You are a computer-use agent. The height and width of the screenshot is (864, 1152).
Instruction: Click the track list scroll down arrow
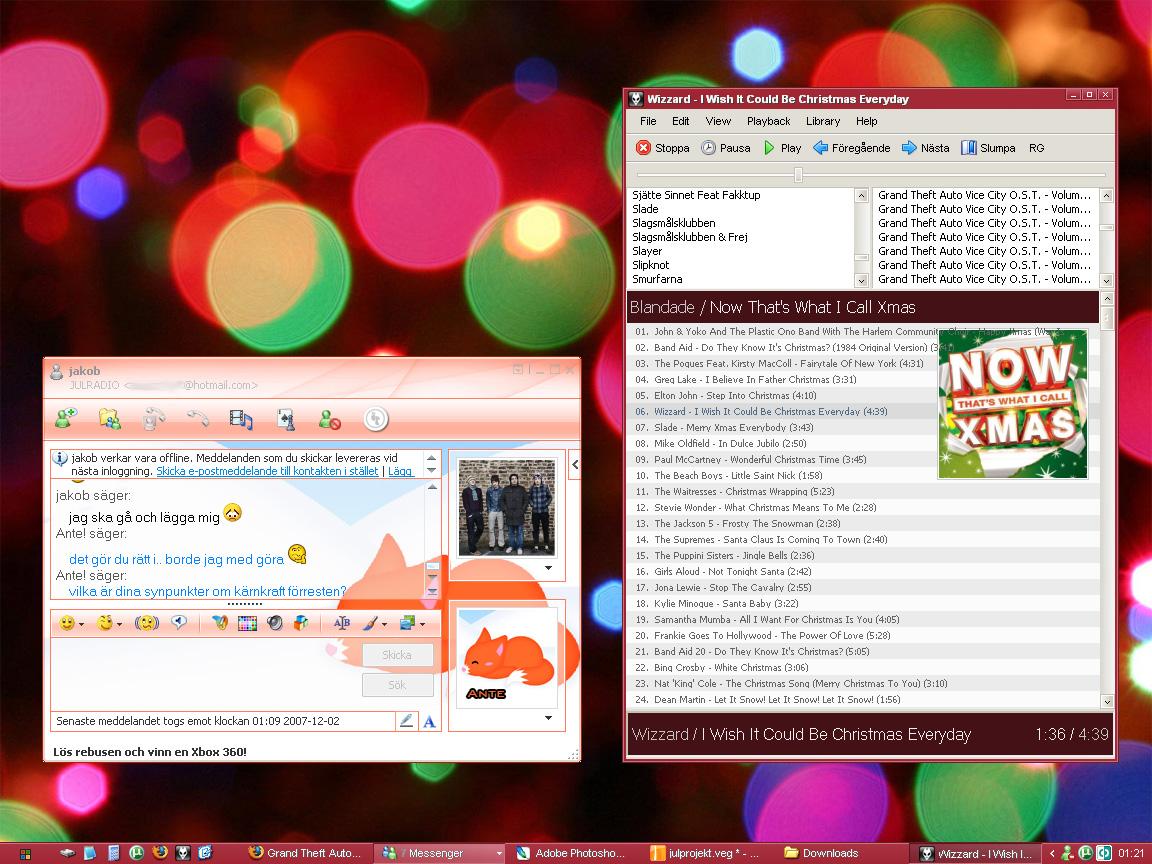1107,702
